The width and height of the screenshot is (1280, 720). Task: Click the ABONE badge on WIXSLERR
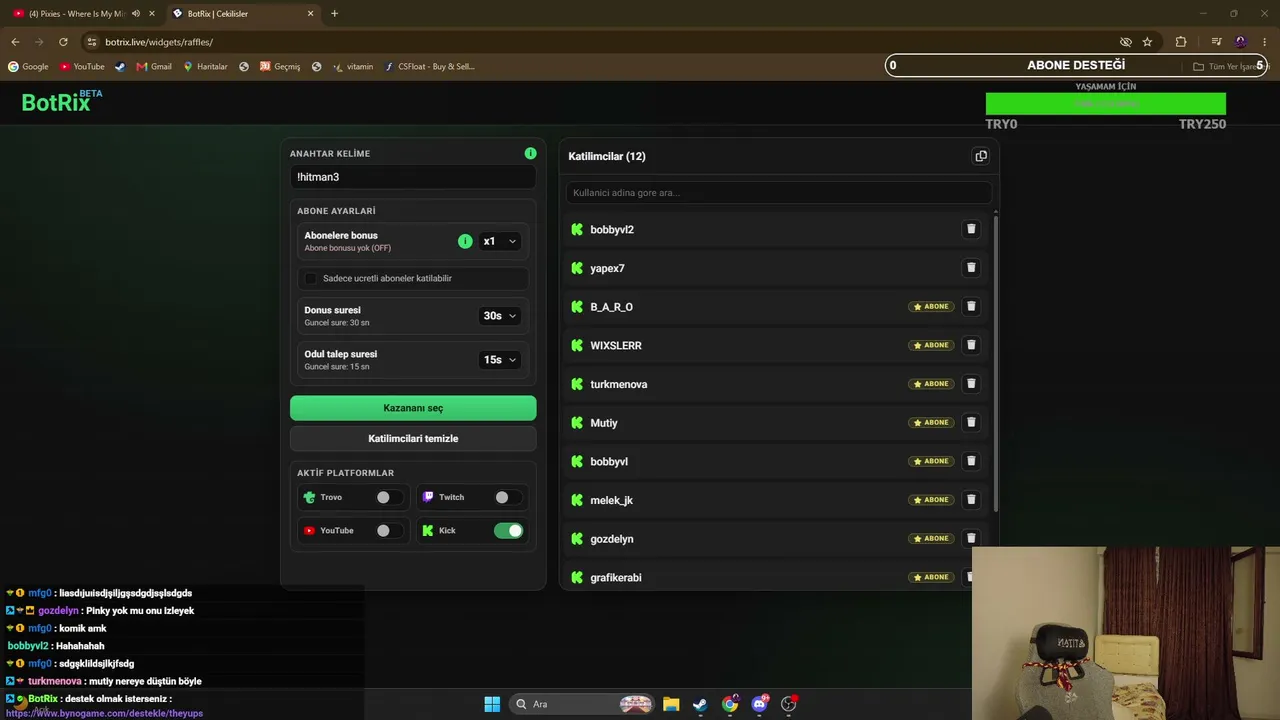pos(931,345)
